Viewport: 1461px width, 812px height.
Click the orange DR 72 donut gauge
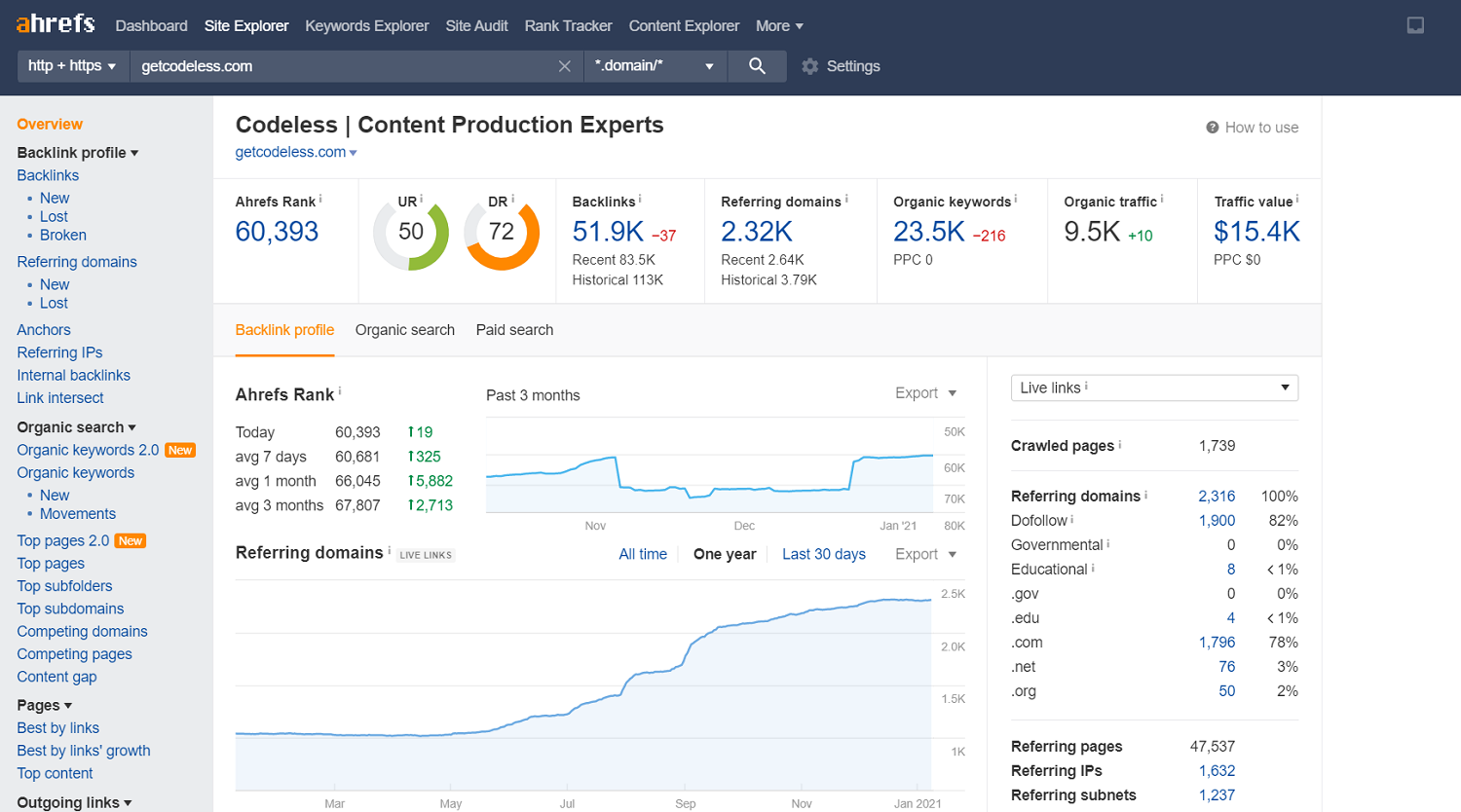(502, 234)
